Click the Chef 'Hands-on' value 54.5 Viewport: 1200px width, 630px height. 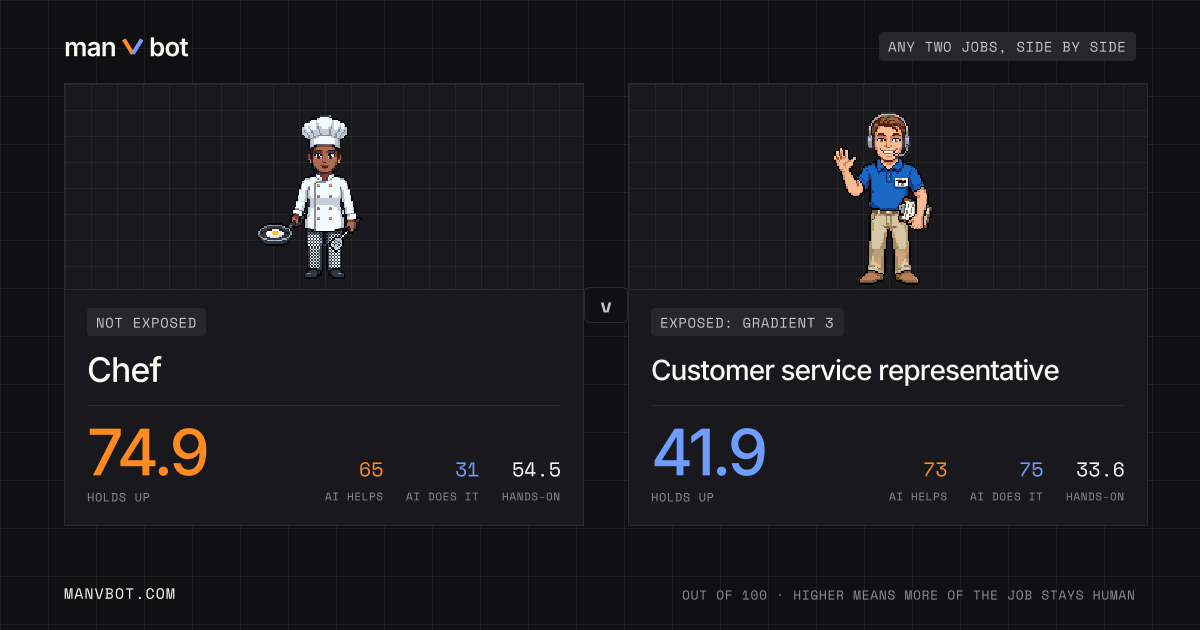click(536, 470)
